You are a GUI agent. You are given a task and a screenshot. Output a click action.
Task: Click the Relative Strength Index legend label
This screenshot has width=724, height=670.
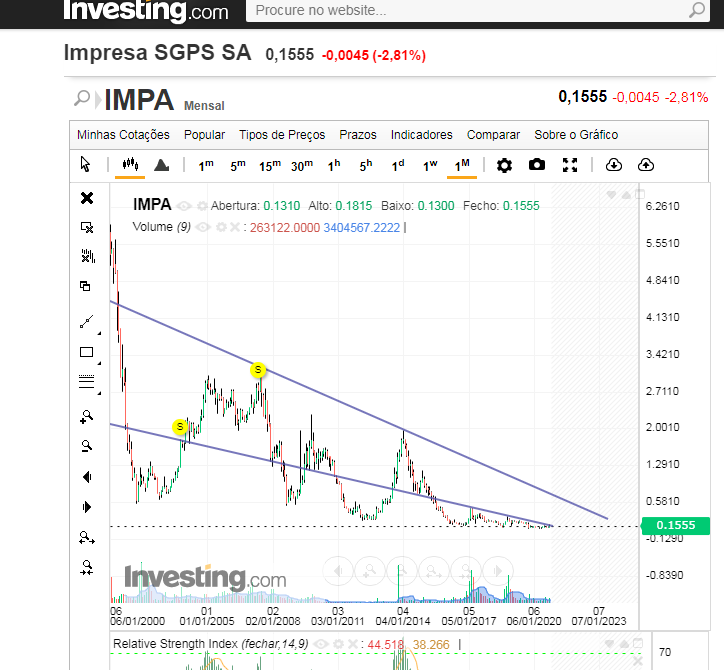211,644
